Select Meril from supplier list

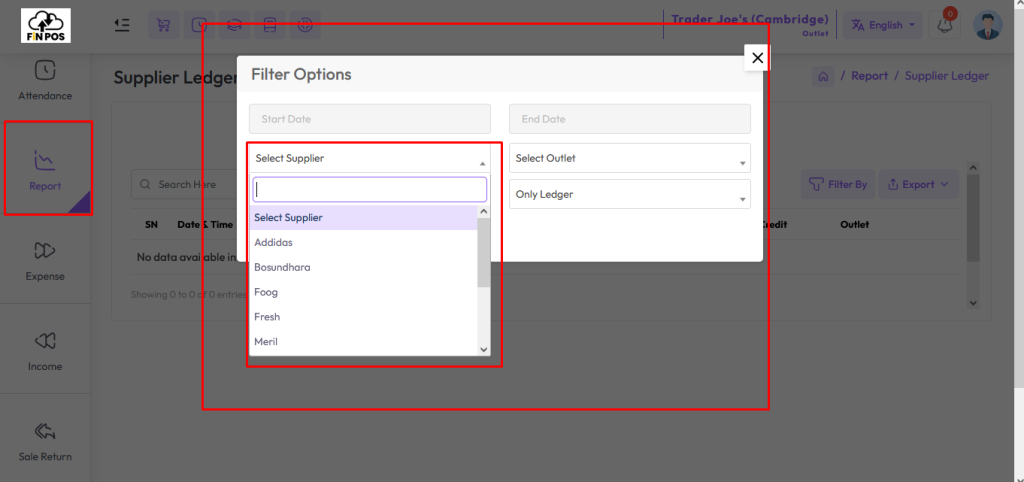point(364,342)
